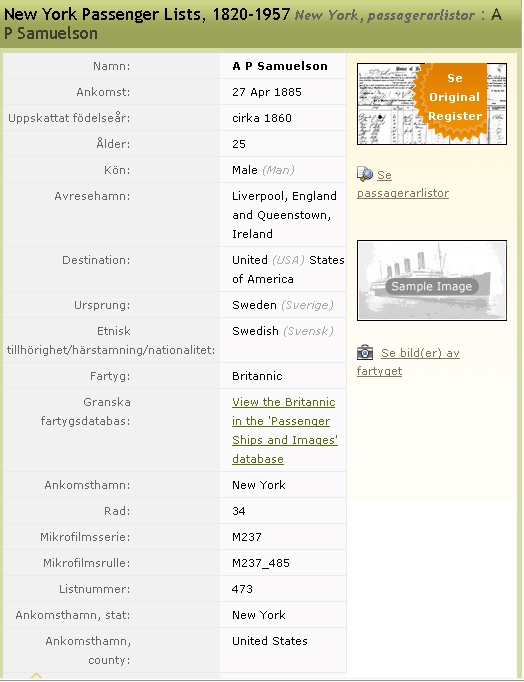Click the Ankomsthamn New York value
The height and width of the screenshot is (682, 524).
click(259, 485)
